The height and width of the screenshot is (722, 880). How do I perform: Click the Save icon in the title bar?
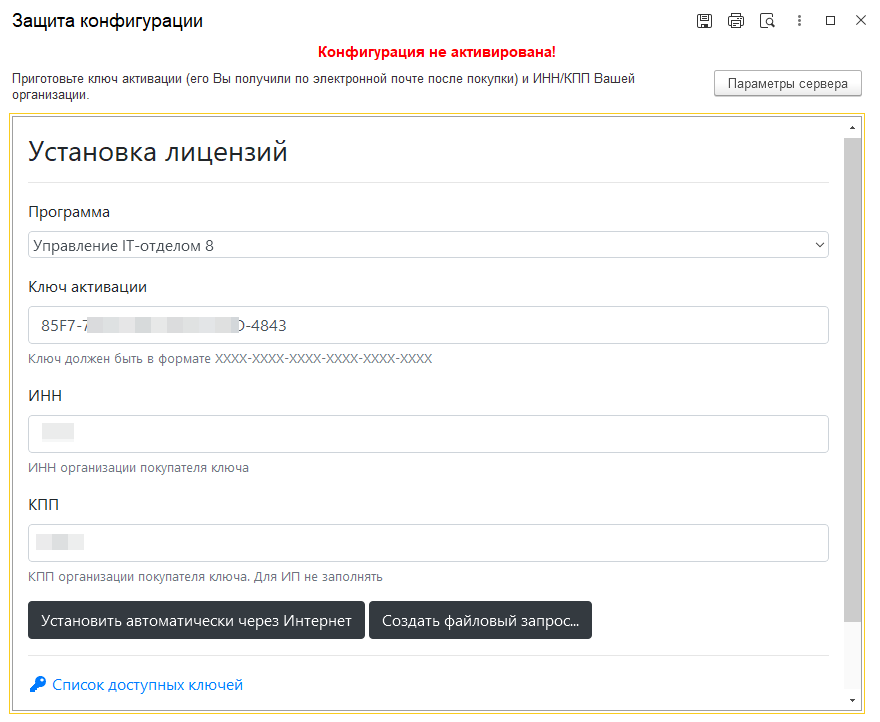coord(704,20)
